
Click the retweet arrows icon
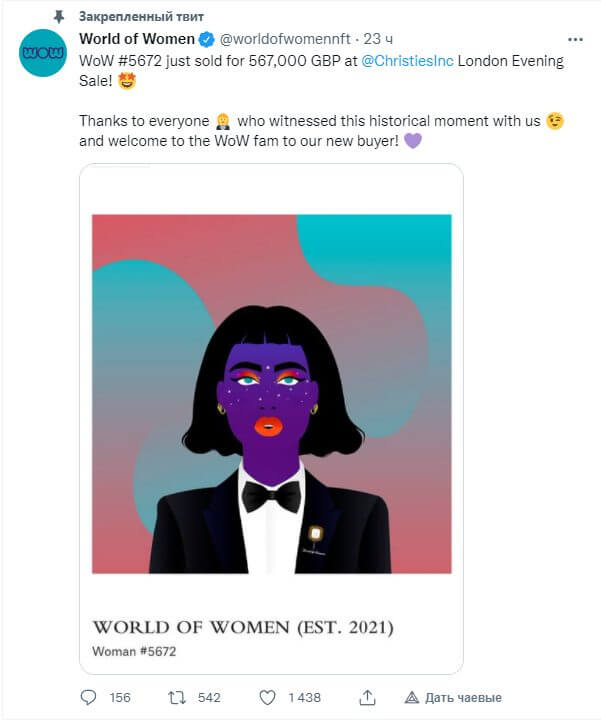coord(177,698)
